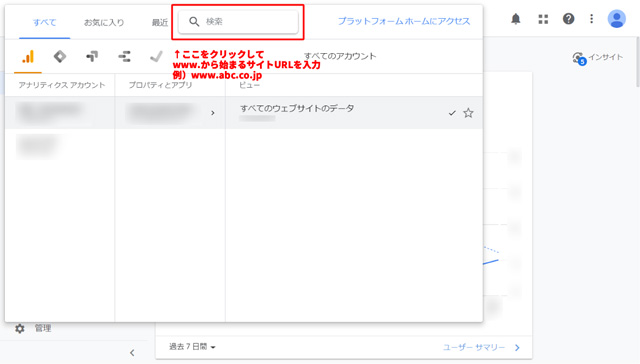Screen dimensions: 640x364
Task: Select the Tag Manager diamond icon
Action: point(60,56)
